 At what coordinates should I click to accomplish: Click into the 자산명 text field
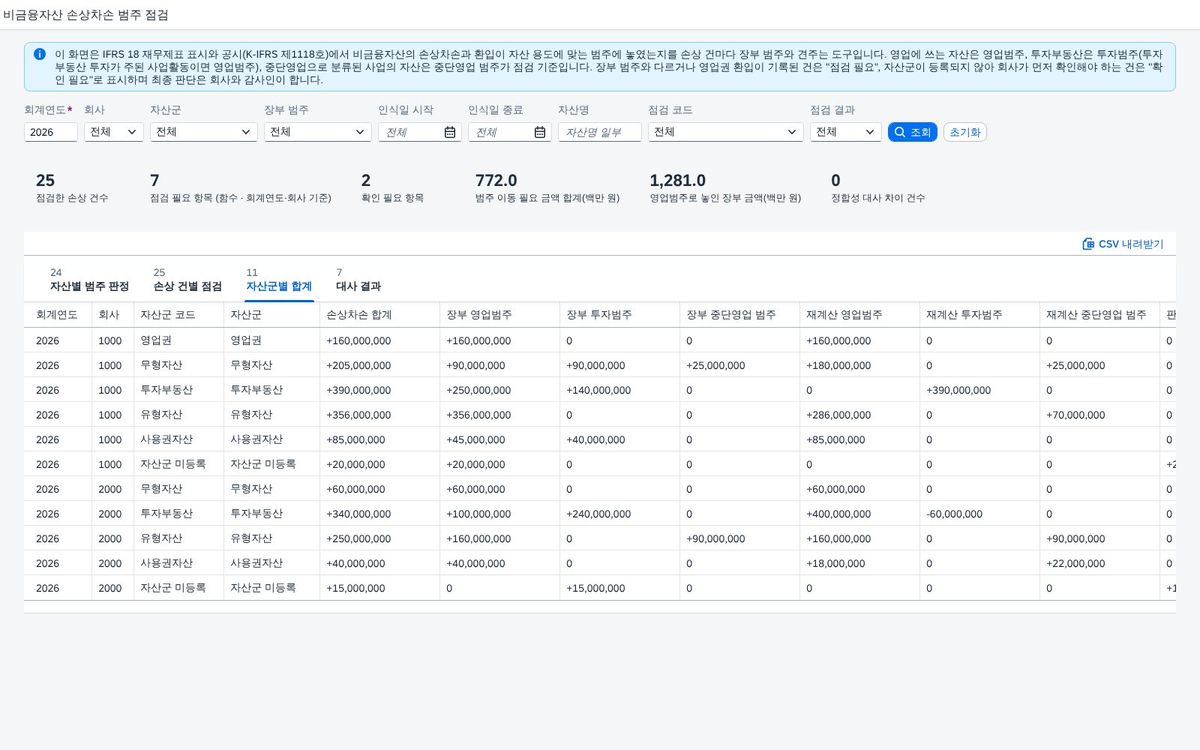[x=600, y=132]
